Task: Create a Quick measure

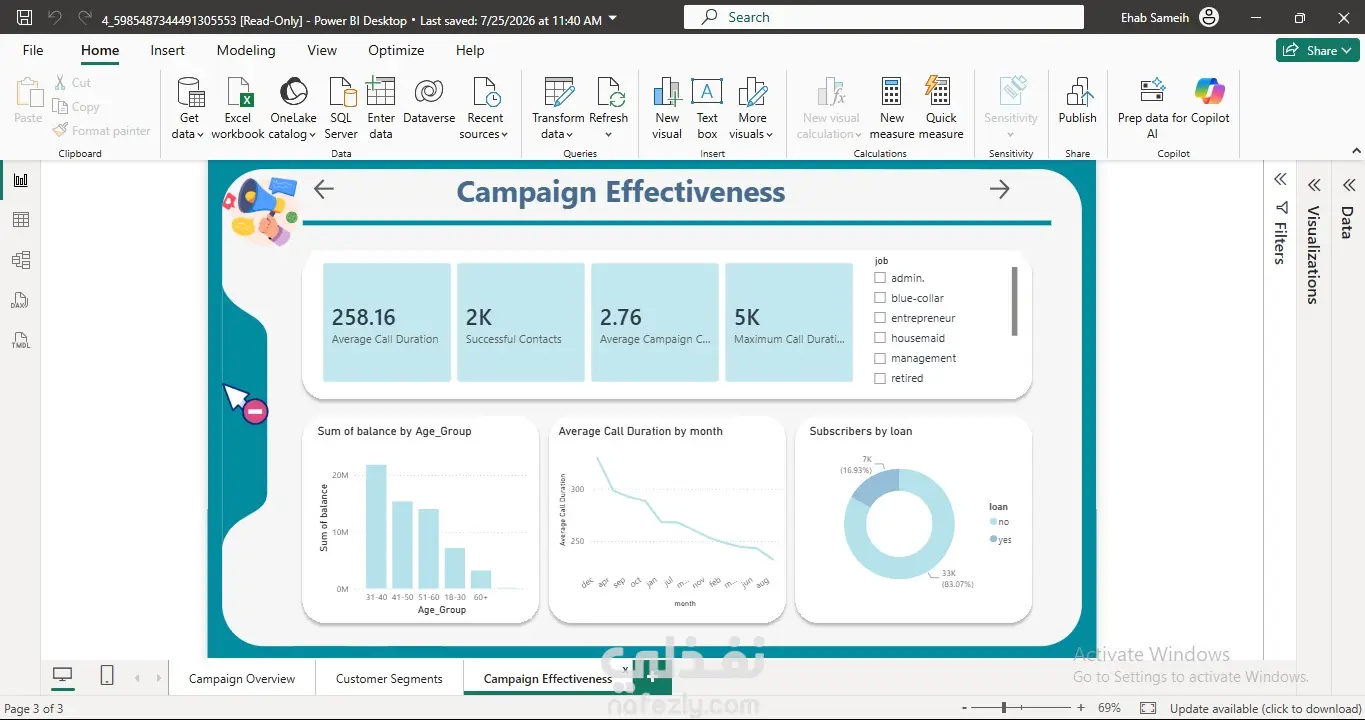Action: point(941,109)
